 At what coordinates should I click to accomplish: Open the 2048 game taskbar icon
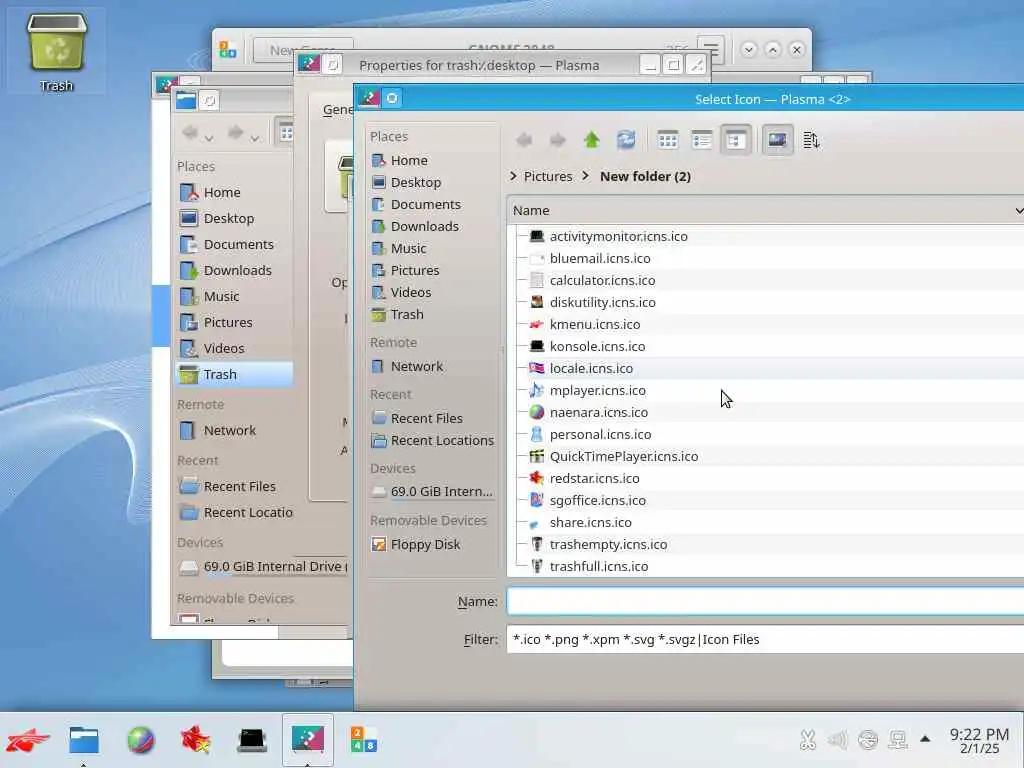tap(363, 740)
